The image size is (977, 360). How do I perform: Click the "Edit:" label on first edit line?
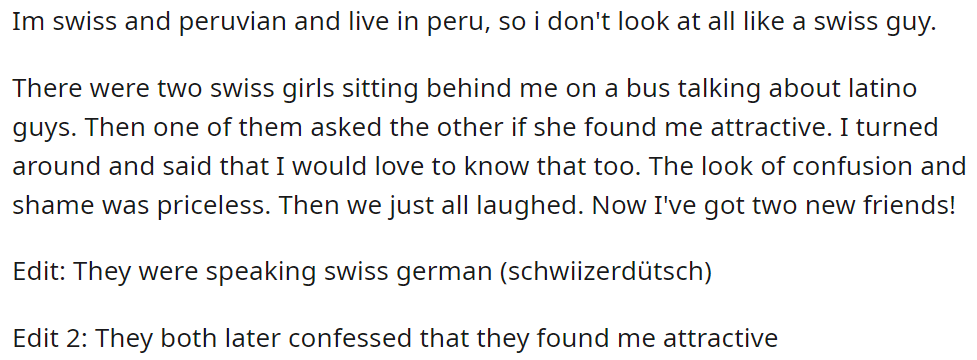click(x=39, y=272)
